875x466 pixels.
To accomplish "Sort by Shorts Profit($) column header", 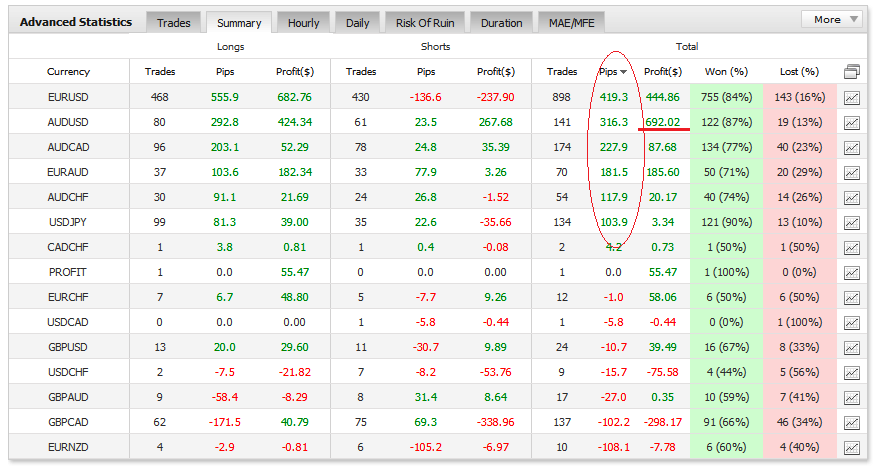I will click(x=496, y=71).
